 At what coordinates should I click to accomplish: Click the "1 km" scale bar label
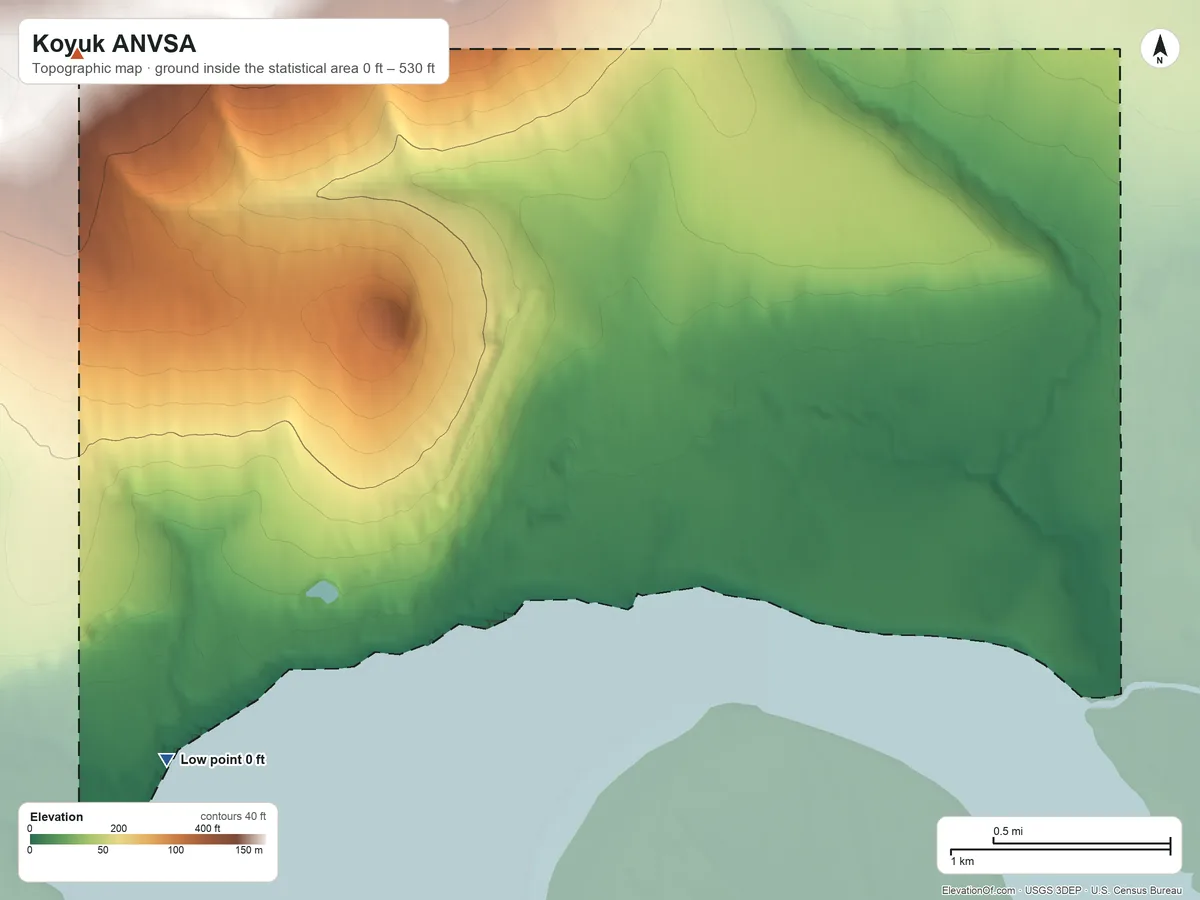962,862
